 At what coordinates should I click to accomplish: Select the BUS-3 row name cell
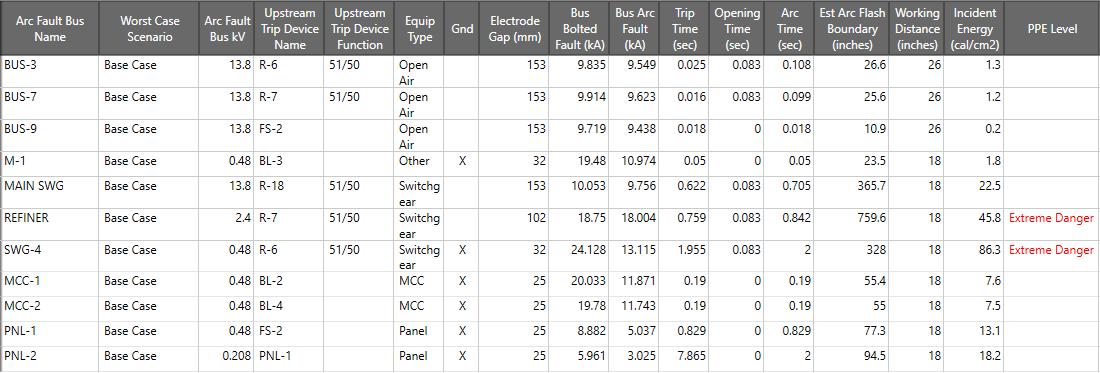click(50, 72)
